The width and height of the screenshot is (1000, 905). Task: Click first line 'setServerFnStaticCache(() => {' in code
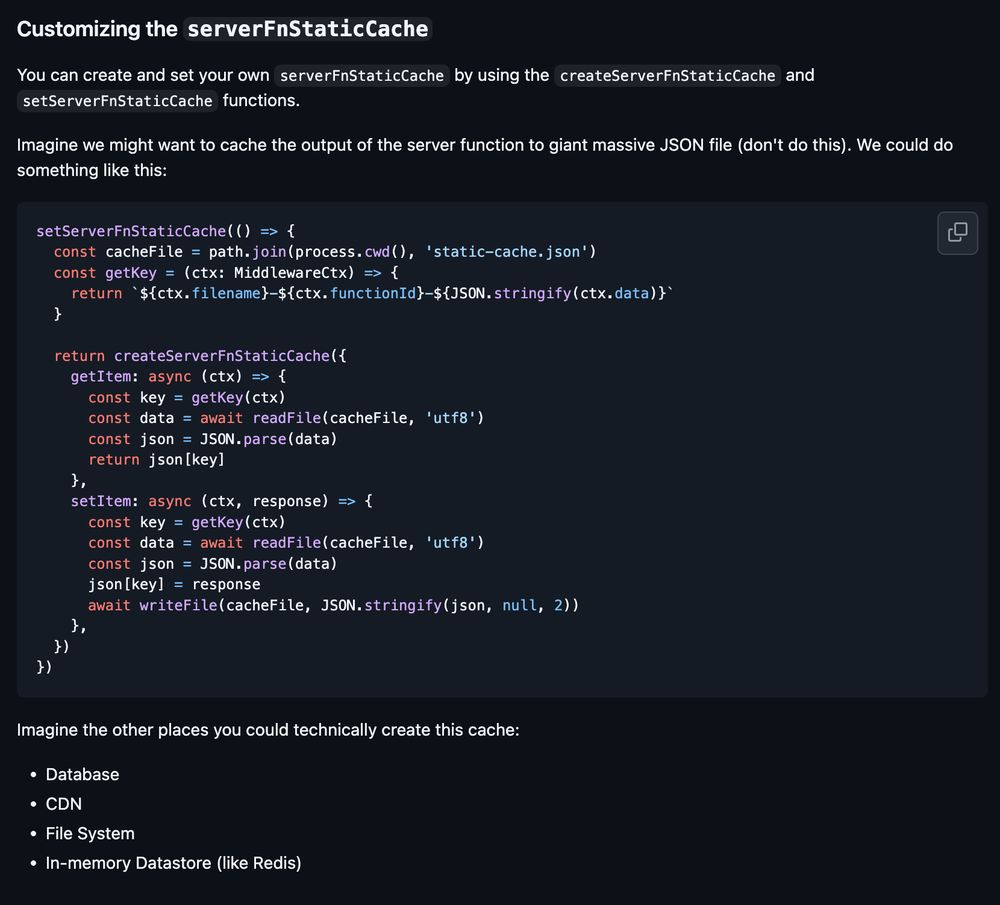(x=166, y=231)
